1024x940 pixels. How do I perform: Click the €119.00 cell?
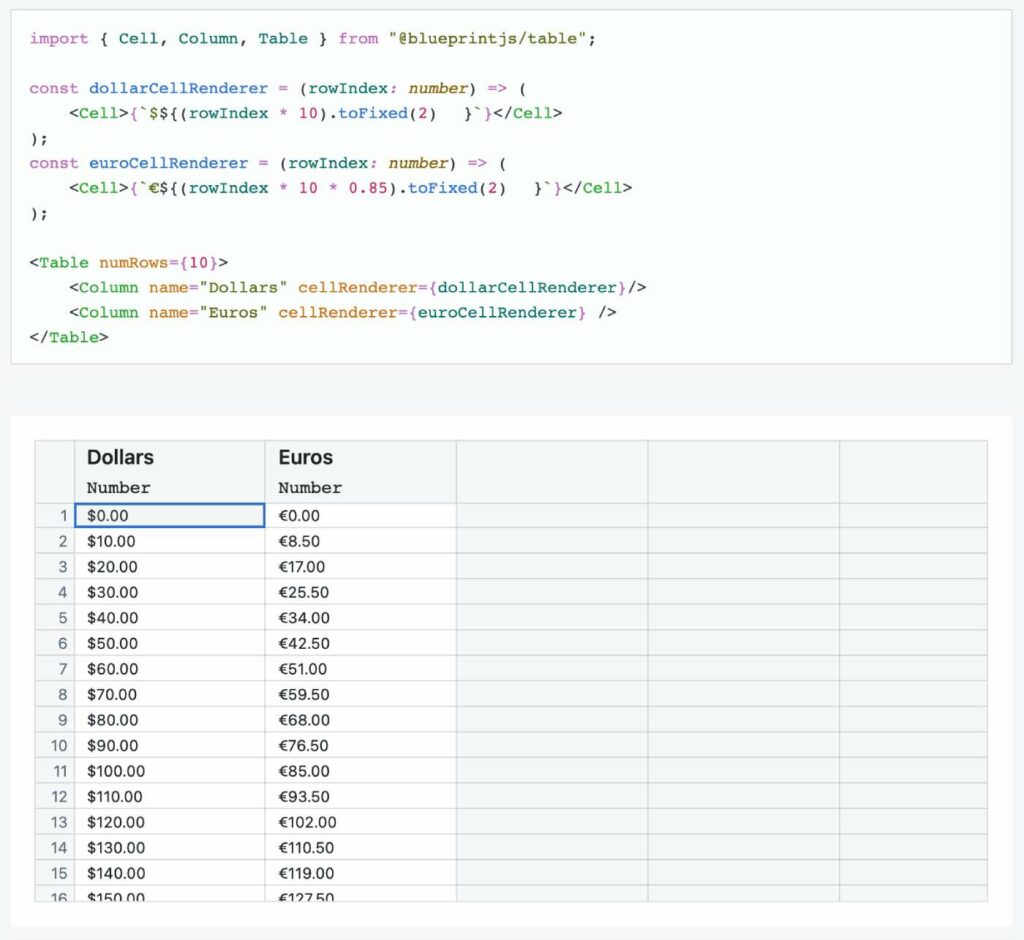[360, 872]
